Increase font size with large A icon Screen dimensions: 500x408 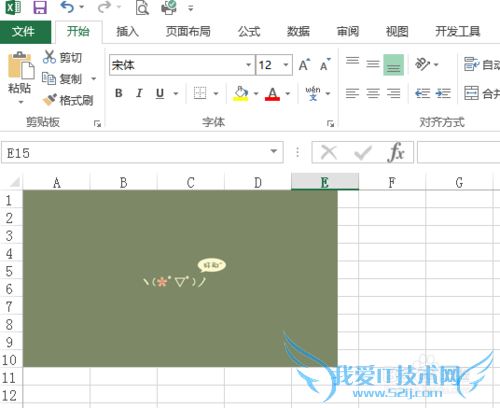click(x=305, y=65)
